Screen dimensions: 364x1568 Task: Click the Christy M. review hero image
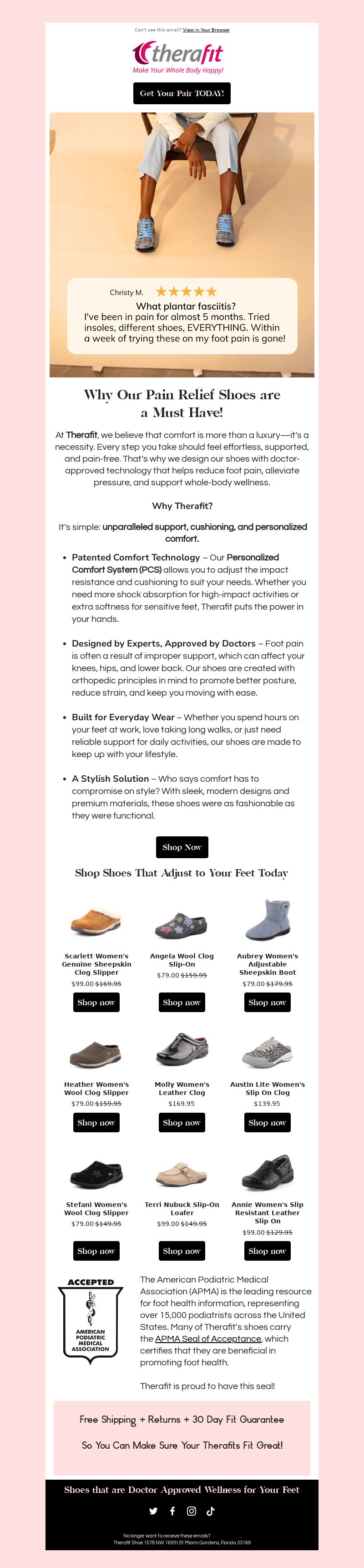tap(182, 244)
